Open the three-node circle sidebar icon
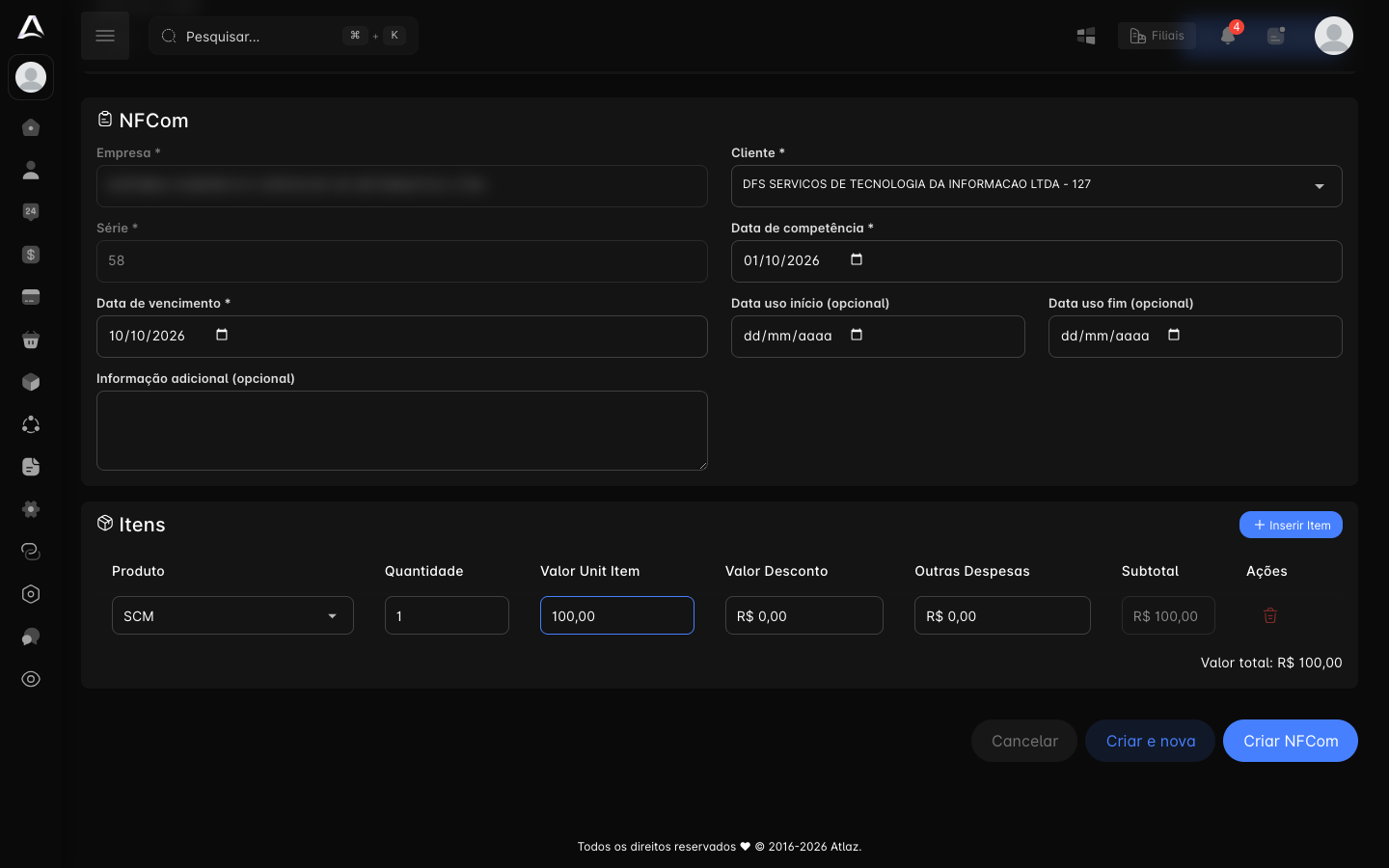Image resolution: width=1389 pixels, height=868 pixels. [x=31, y=424]
